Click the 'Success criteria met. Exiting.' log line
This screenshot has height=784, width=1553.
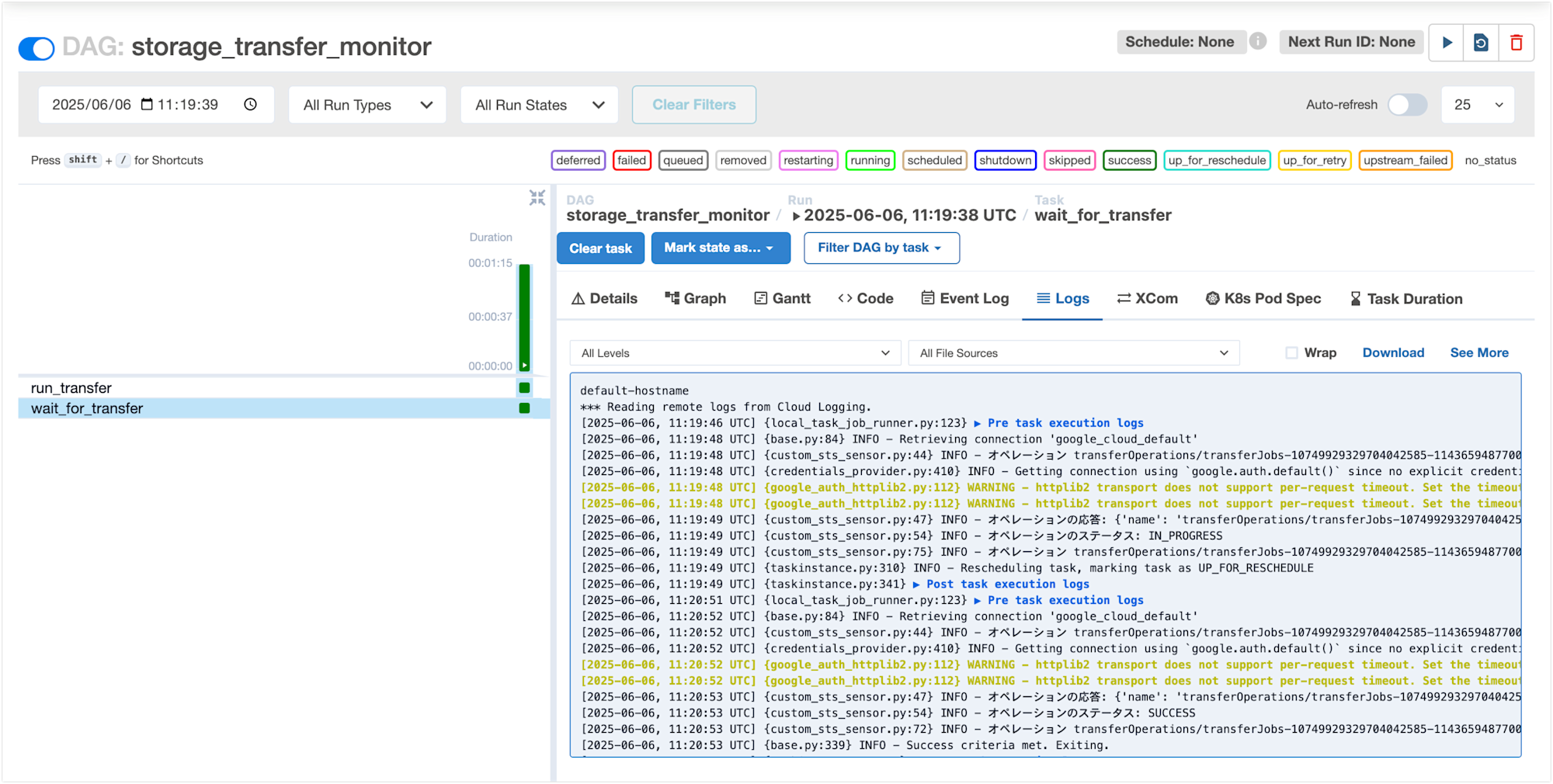pos(845,745)
